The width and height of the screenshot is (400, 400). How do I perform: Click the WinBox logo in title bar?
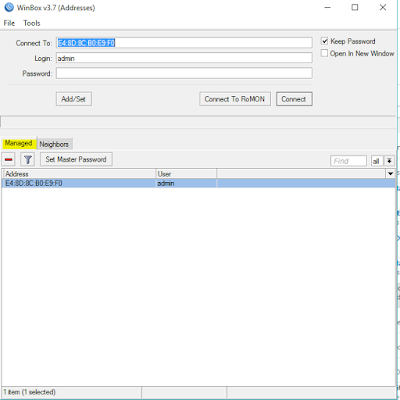coord(9,7)
